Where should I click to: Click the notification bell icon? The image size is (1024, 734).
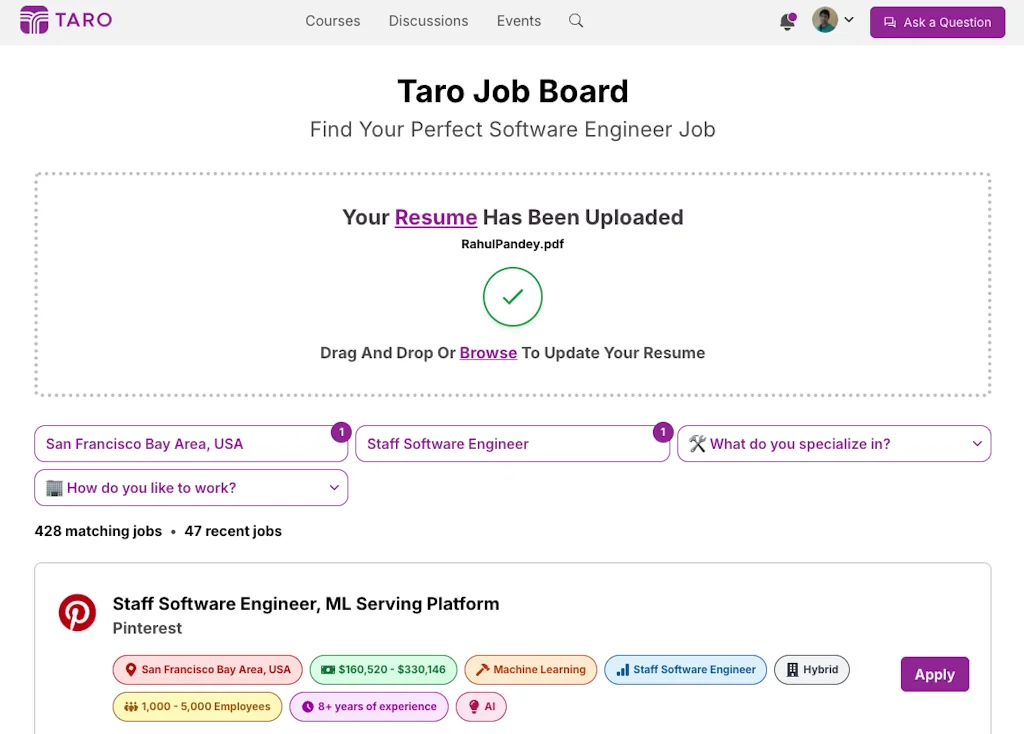point(788,20)
